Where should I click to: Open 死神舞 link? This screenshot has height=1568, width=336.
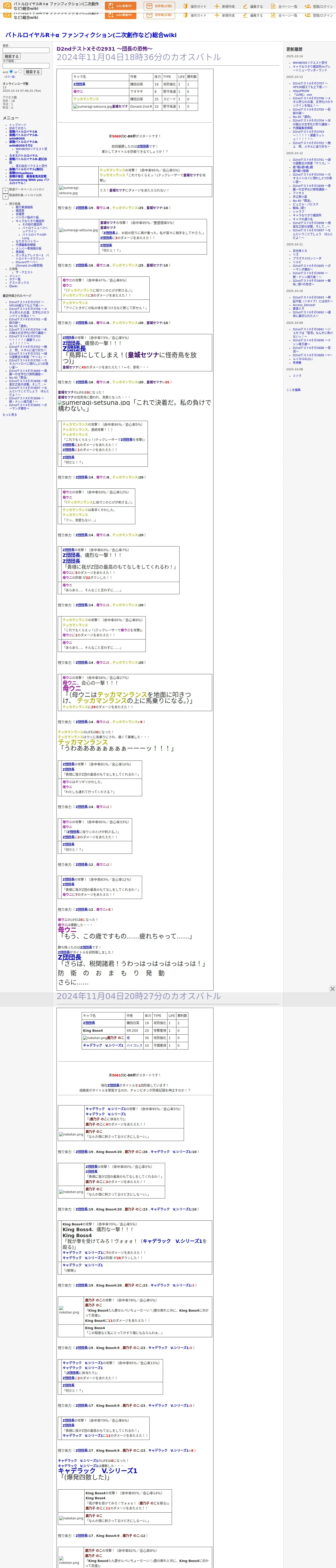[297, 362]
